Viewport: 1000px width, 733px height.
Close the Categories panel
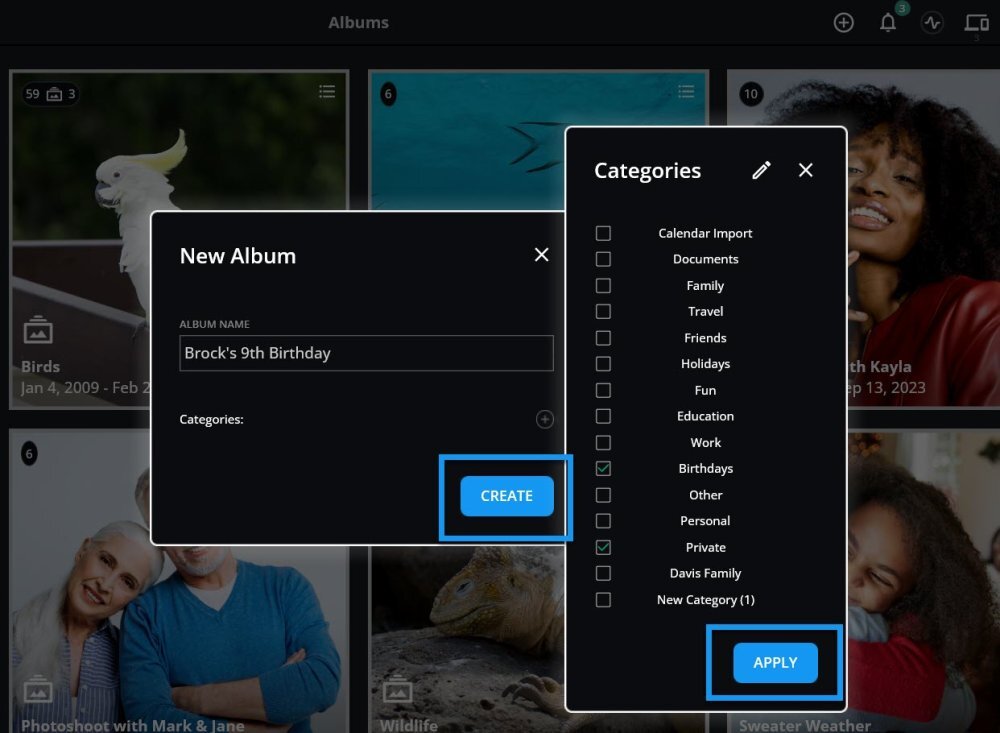click(x=805, y=170)
